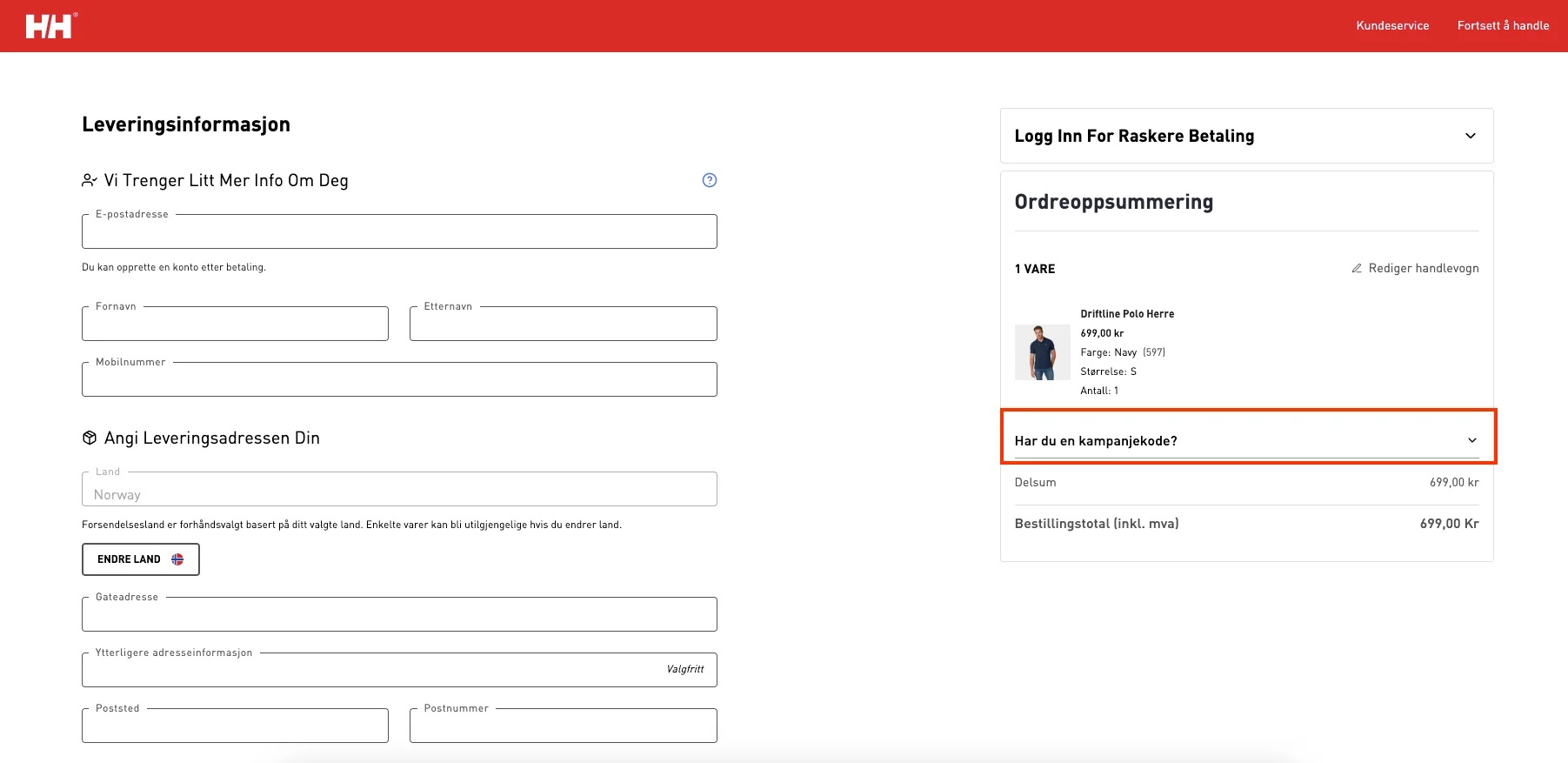
Task: Click the Leveringsinformasjon heading
Action: pos(186,124)
